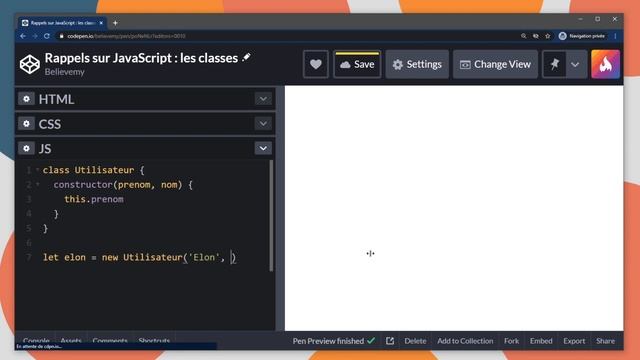Fold constructor block on line 2
This screenshot has width=640, height=360.
[x=37, y=184]
